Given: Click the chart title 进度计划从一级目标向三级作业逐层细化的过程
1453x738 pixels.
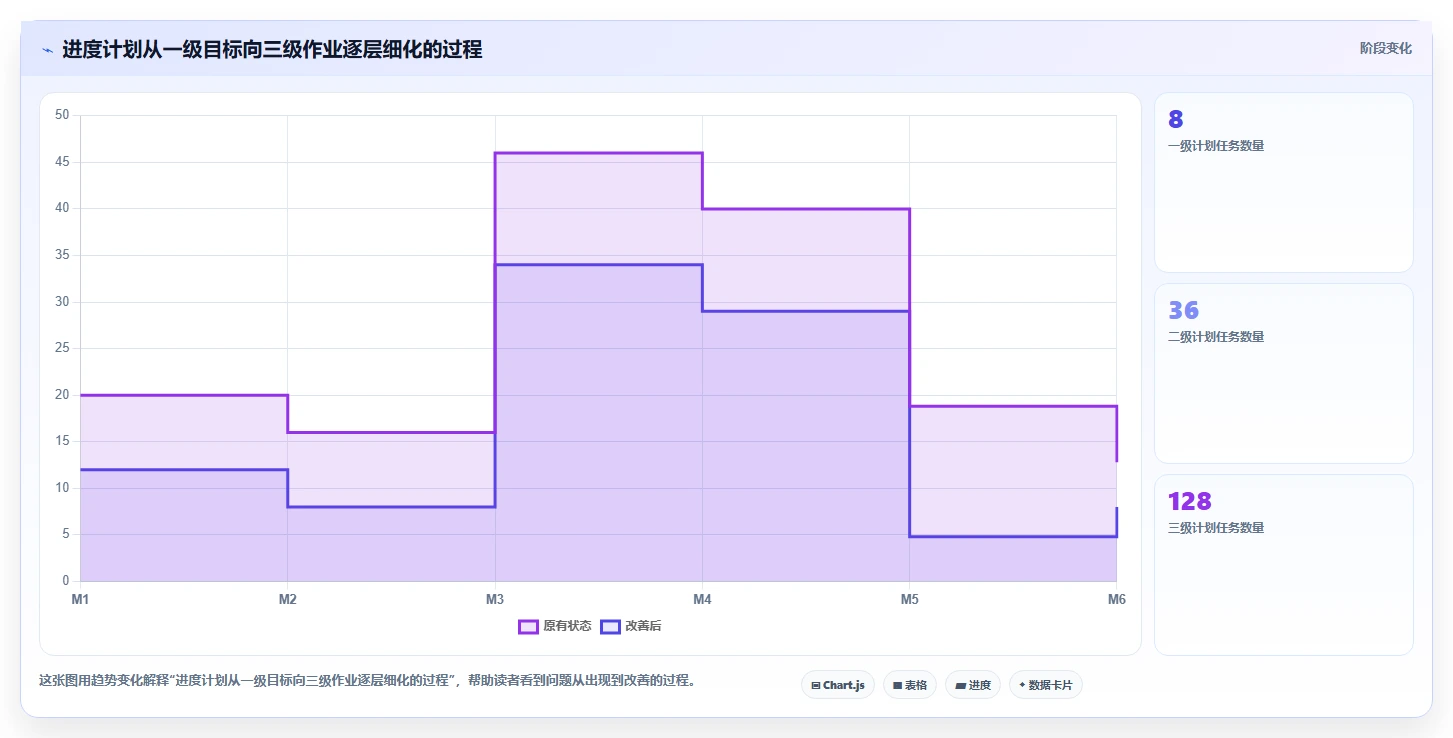Looking at the screenshot, I should click(x=272, y=49).
